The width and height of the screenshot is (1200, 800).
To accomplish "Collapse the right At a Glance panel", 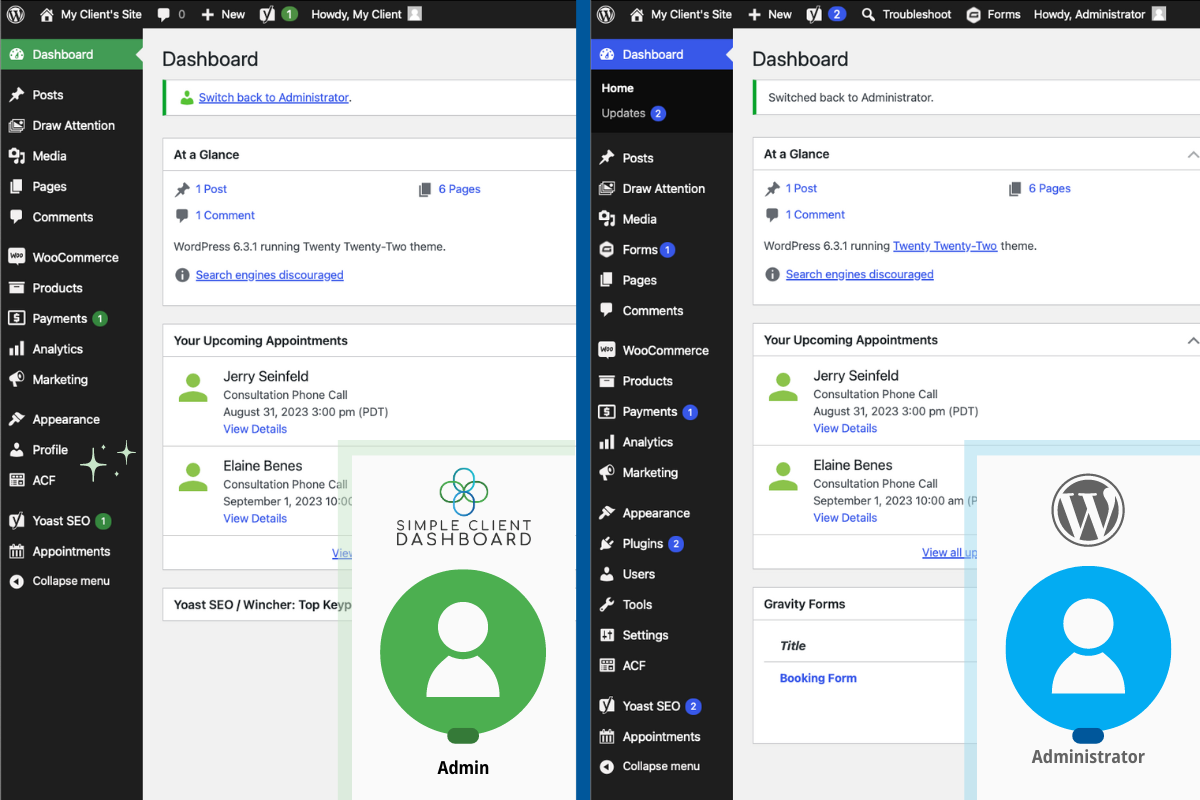I will (x=1192, y=154).
